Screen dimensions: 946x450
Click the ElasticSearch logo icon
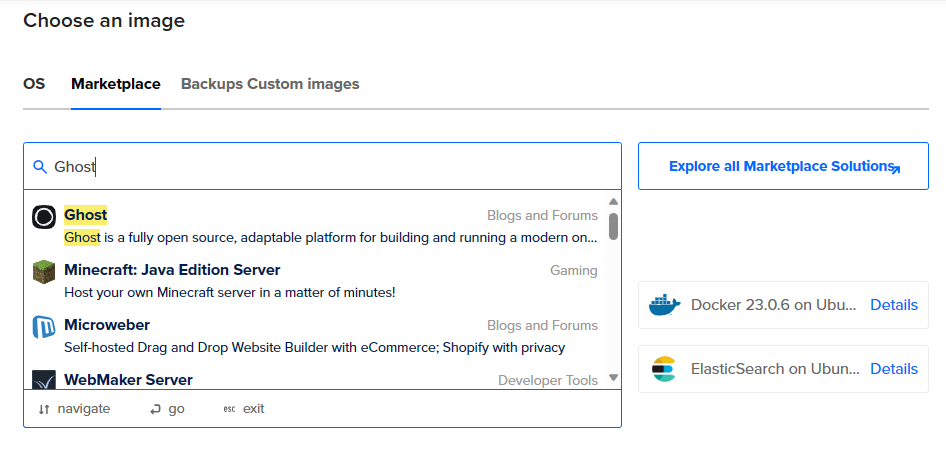[x=665, y=369]
